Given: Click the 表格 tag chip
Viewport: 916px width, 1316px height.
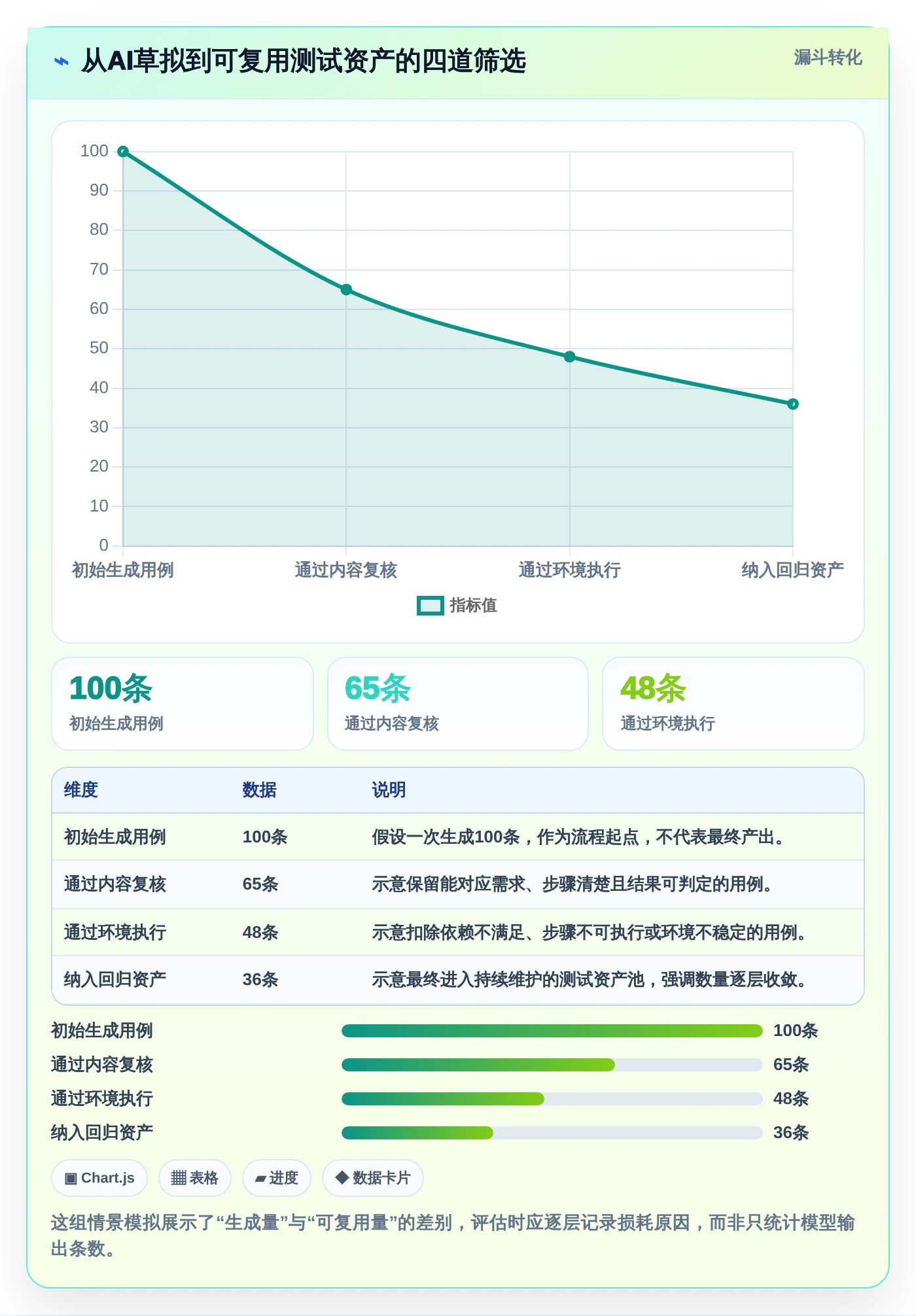Looking at the screenshot, I should click(194, 1178).
